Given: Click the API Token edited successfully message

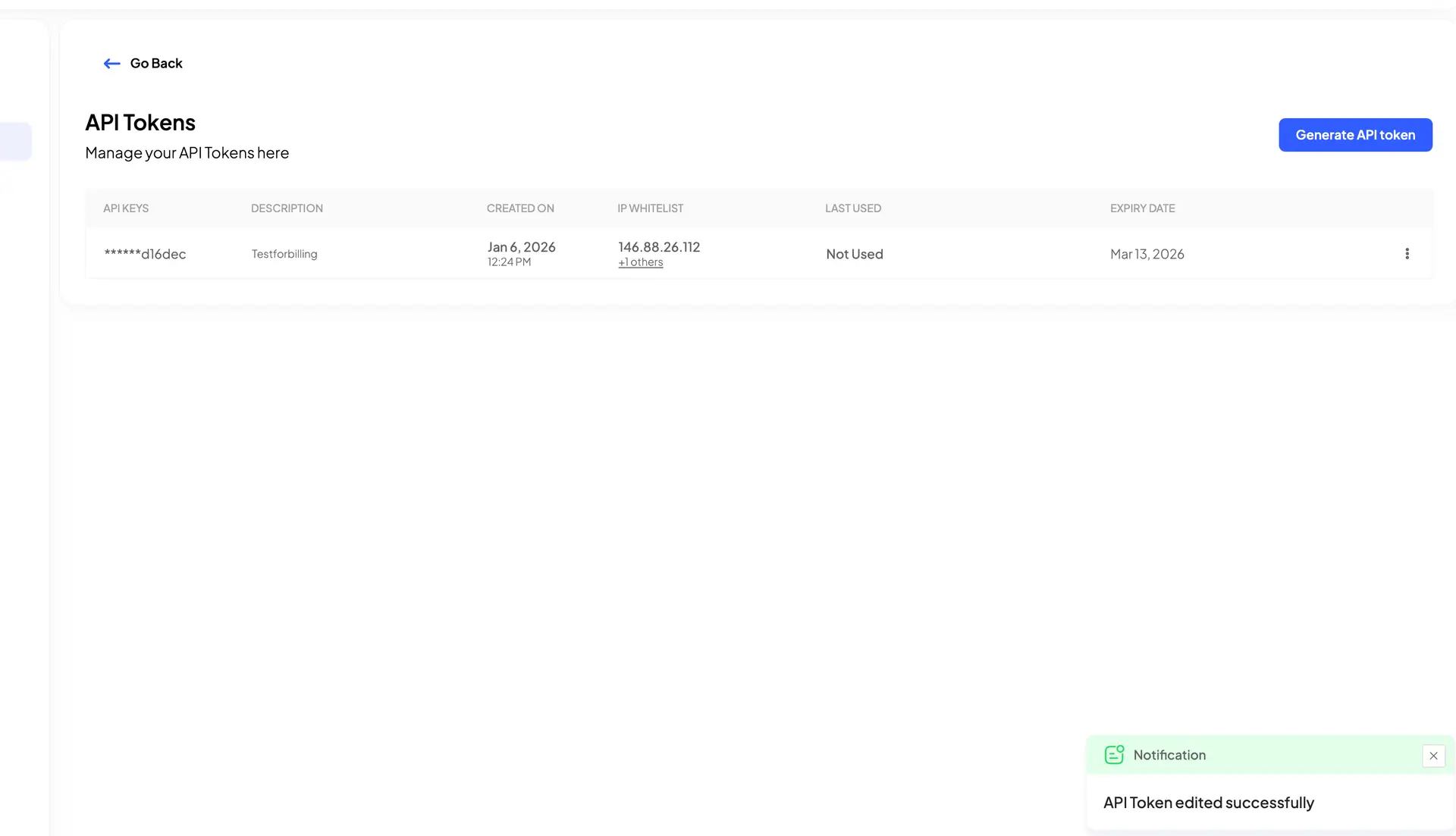Looking at the screenshot, I should tap(1209, 802).
